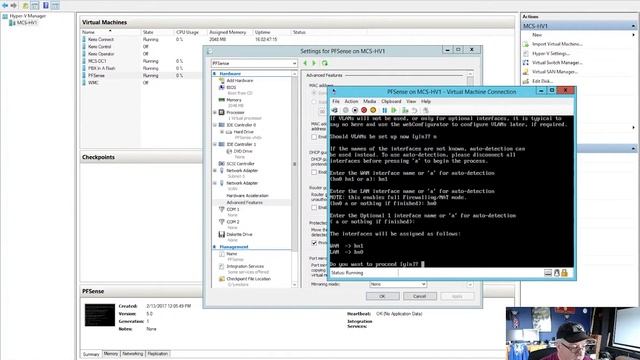Screen dimensions: 640x360
Task: Select Memory in Settings tree
Action: point(233,100)
